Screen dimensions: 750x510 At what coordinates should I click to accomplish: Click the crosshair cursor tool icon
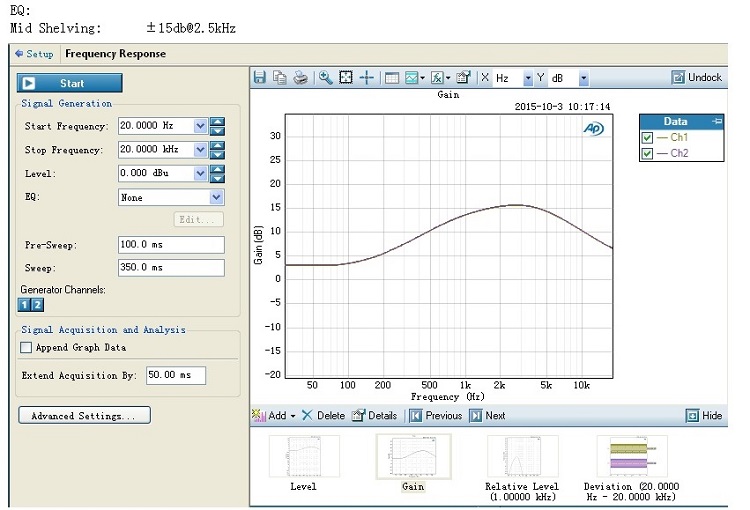[367, 78]
